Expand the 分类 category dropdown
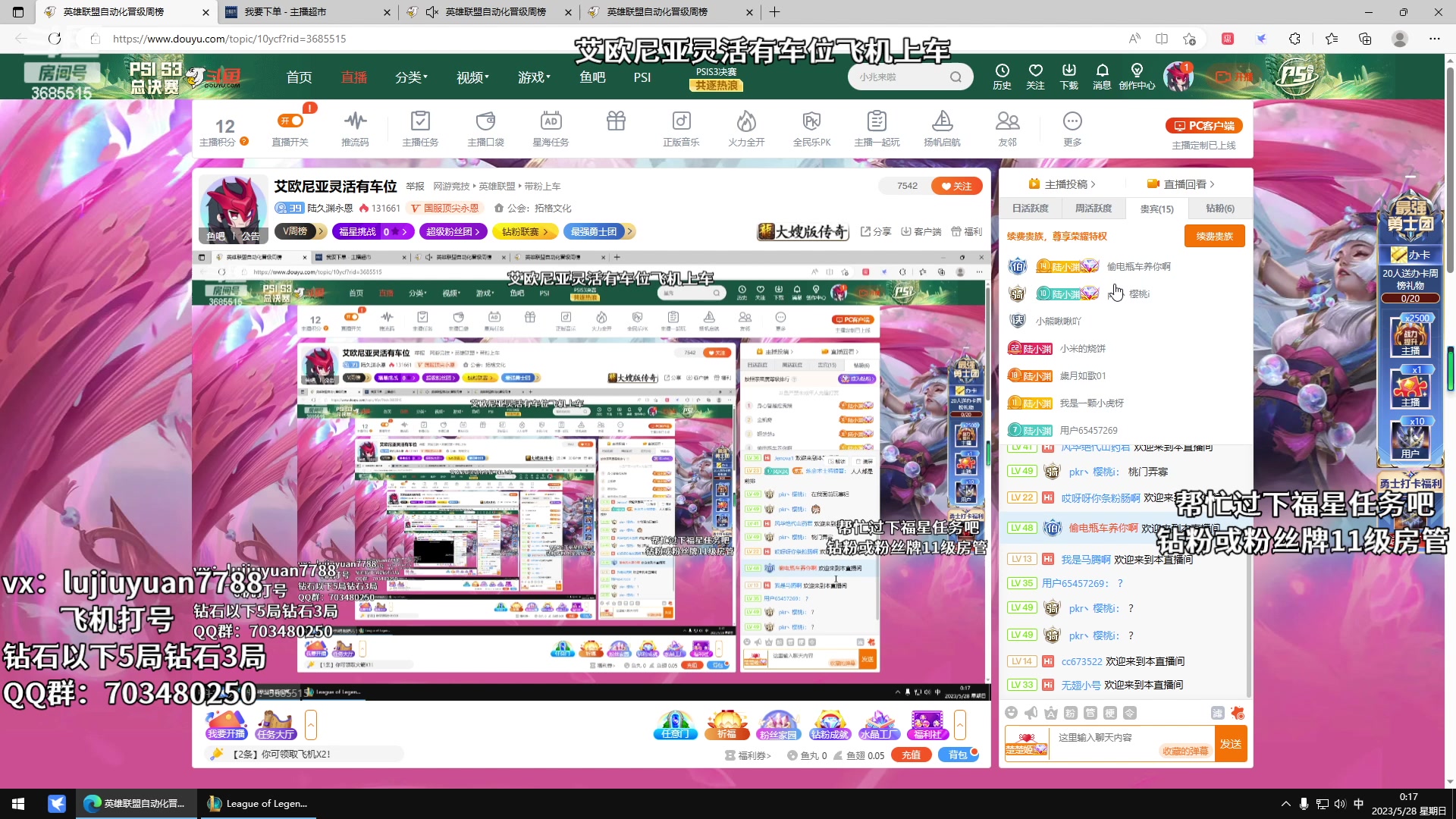The height and width of the screenshot is (819, 1456). tap(411, 77)
